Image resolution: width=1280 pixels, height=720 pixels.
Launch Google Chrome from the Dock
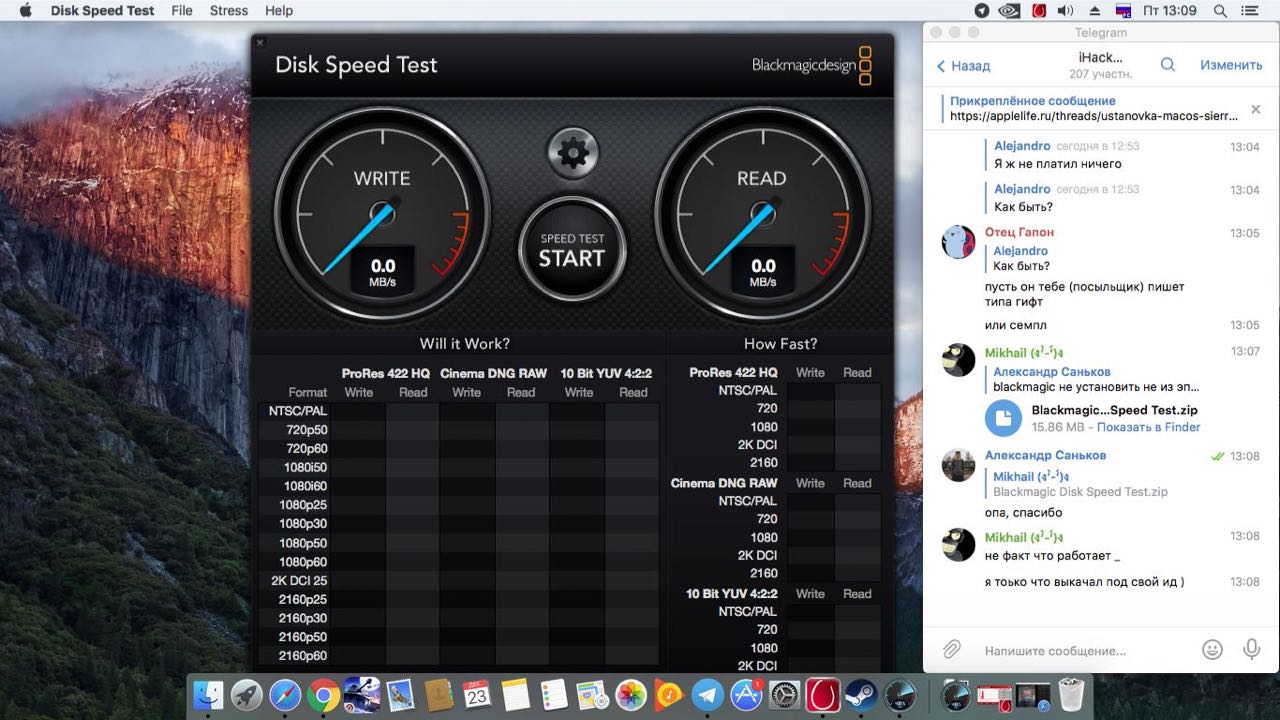pyautogui.click(x=323, y=695)
